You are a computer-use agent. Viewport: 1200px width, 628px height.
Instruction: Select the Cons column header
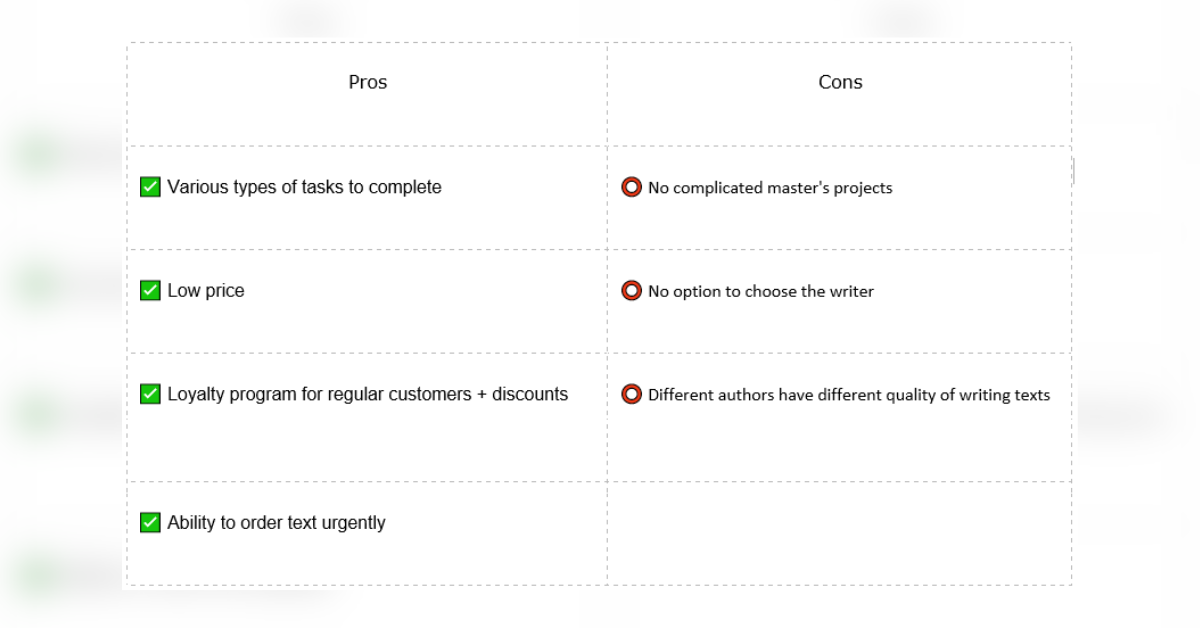(x=840, y=82)
